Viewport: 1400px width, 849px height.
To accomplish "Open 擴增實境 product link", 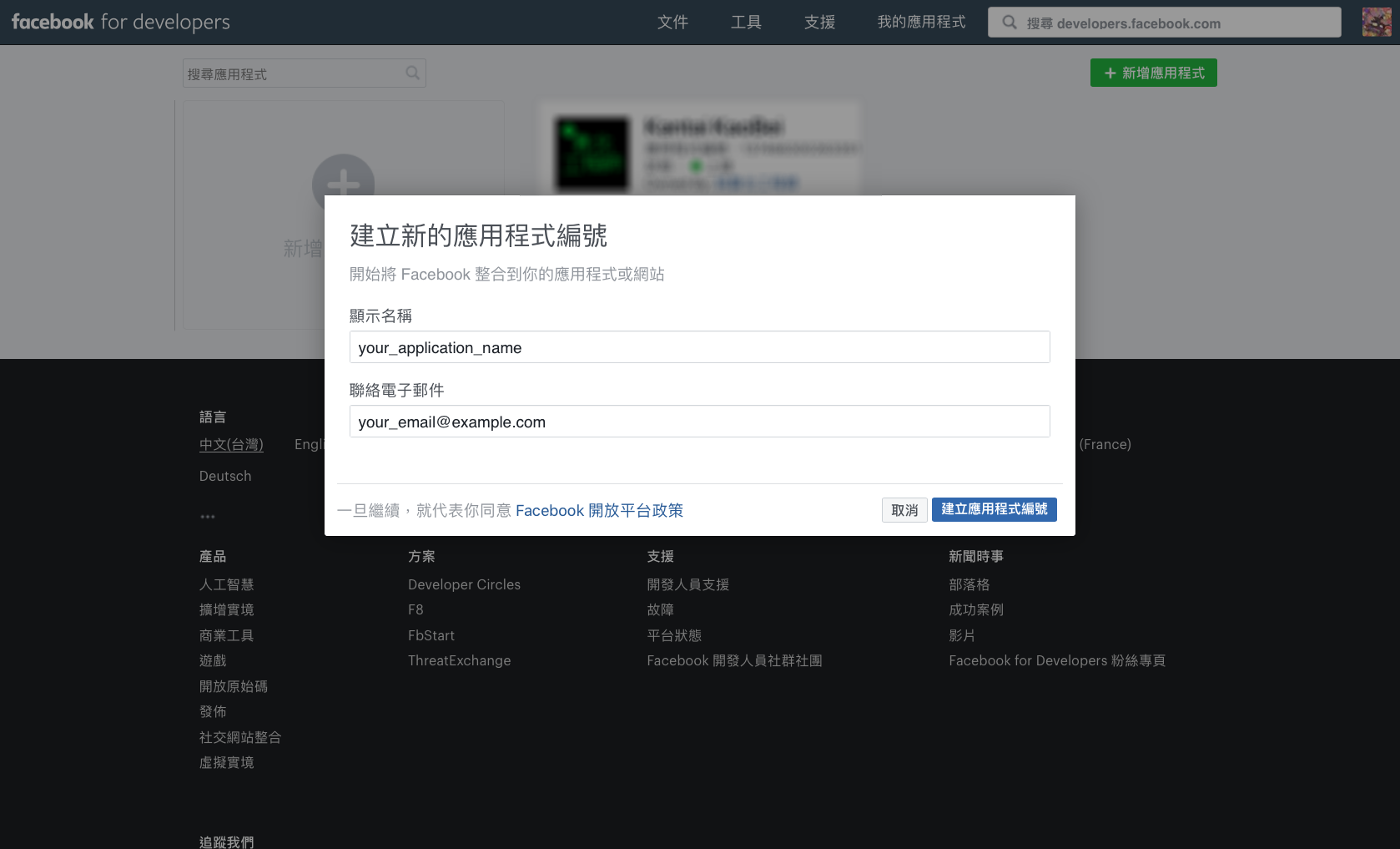I will coord(226,610).
